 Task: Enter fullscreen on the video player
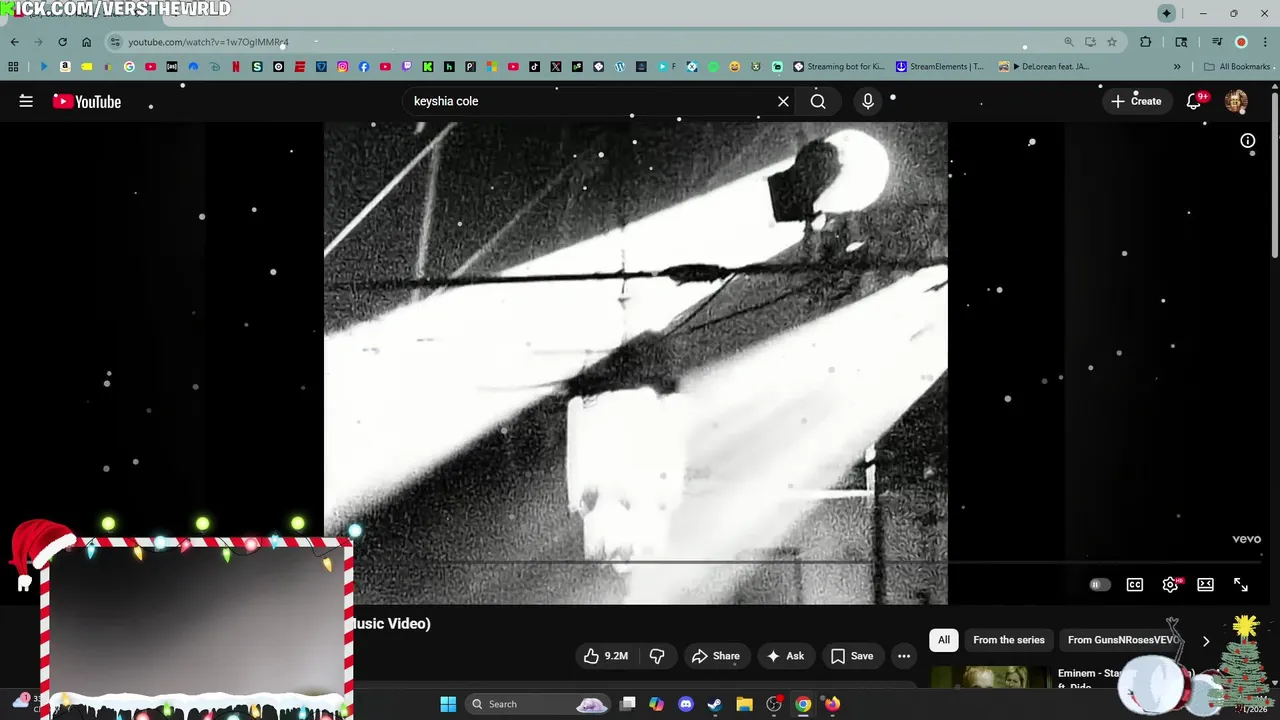pyautogui.click(x=1241, y=585)
